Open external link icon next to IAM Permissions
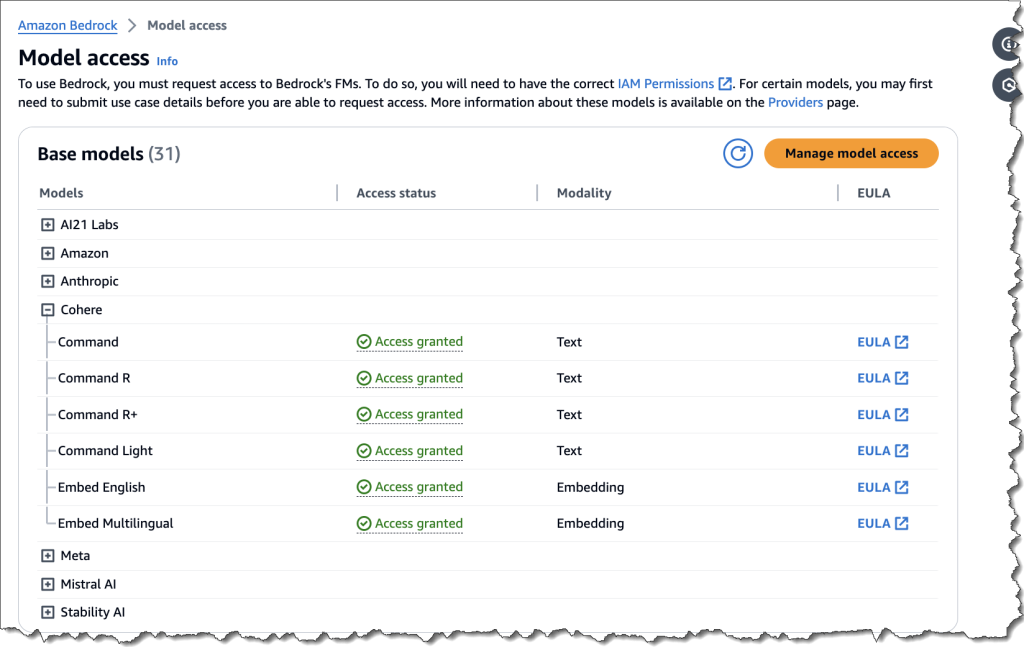This screenshot has height=647, width=1024. 725,84
